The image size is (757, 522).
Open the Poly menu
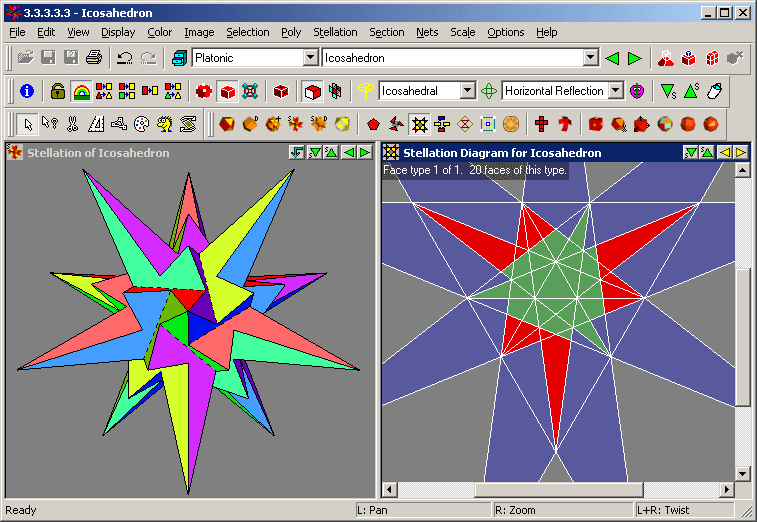tap(291, 32)
